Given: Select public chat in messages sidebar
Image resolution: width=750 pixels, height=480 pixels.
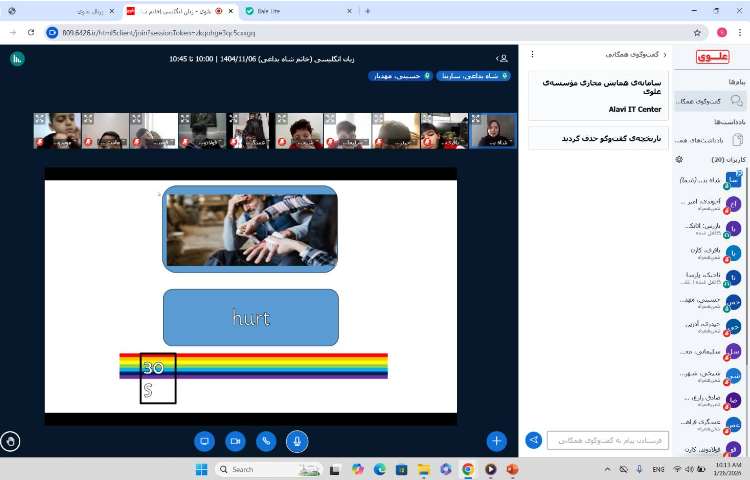Looking at the screenshot, I should [x=709, y=100].
